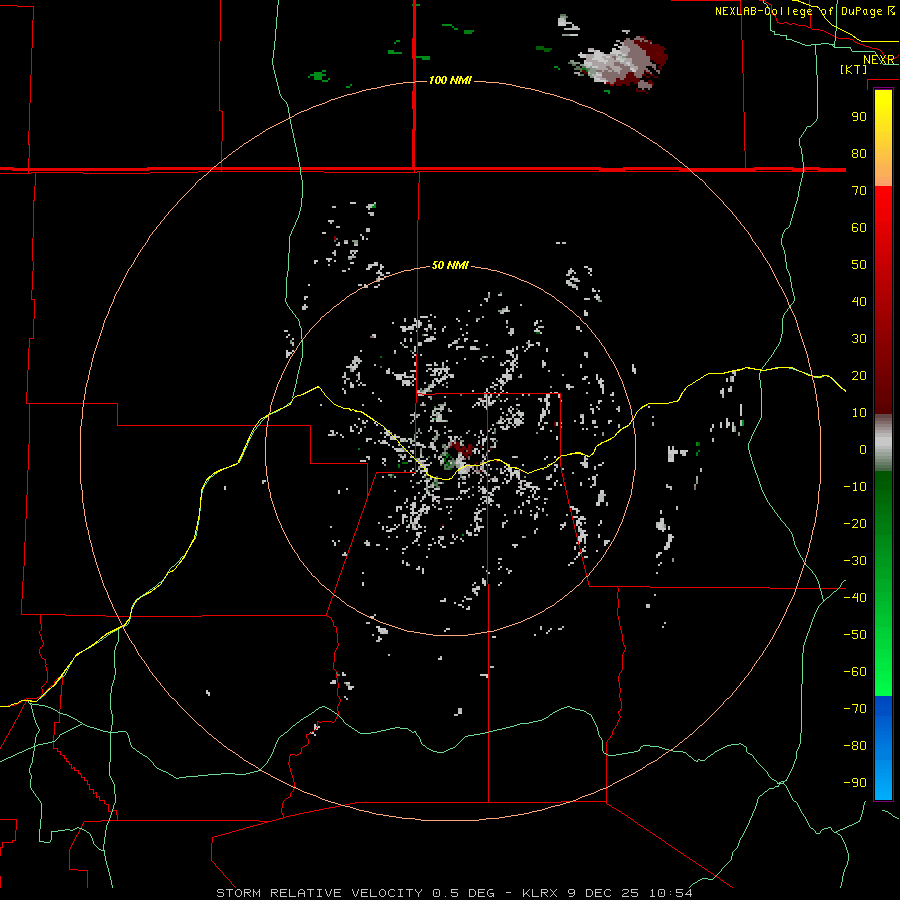Select the NEXLAB-College of DuPage header text
900x900 pixels.
tap(798, 11)
